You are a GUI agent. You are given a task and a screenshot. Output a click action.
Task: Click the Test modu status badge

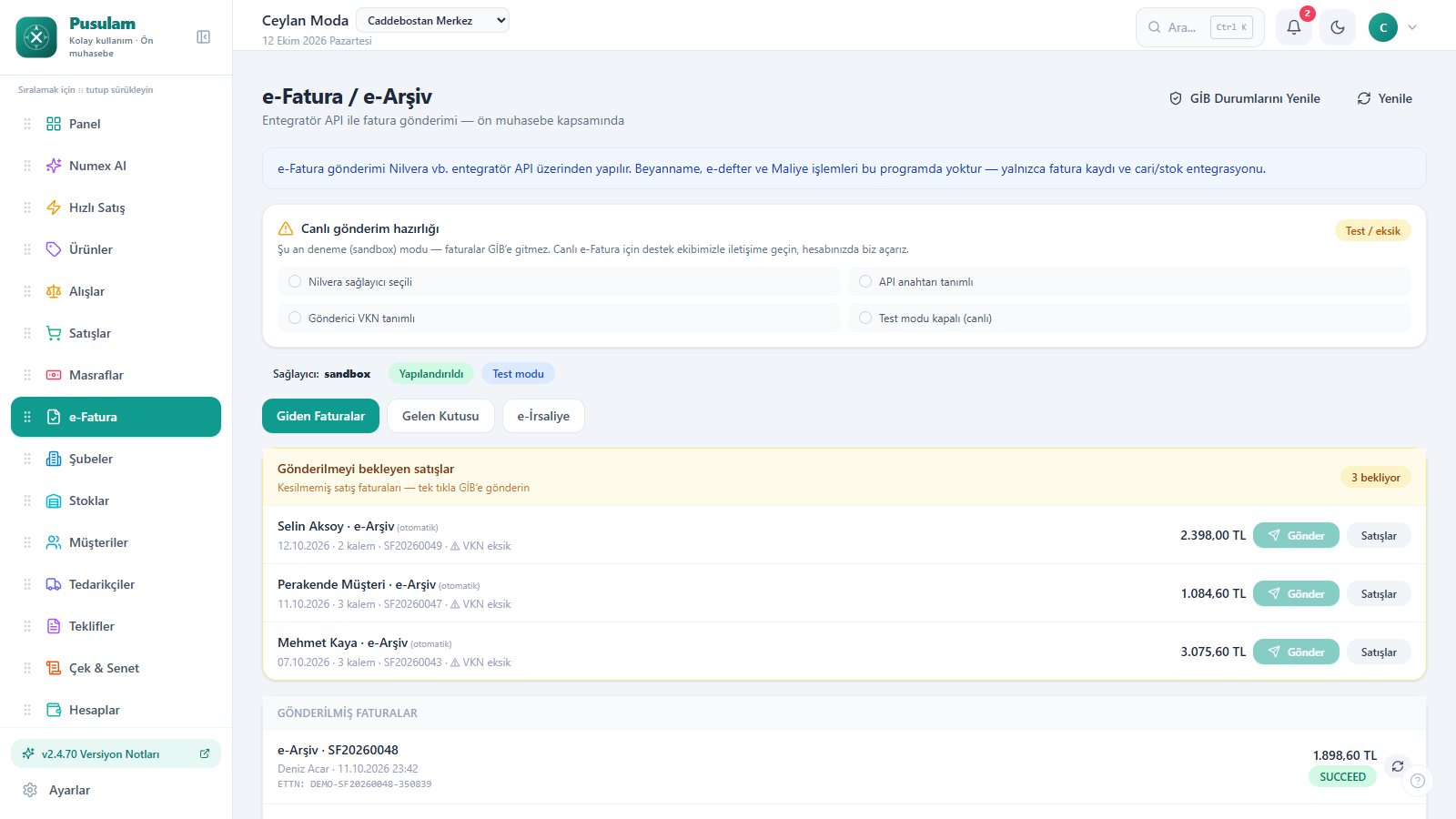[518, 373]
